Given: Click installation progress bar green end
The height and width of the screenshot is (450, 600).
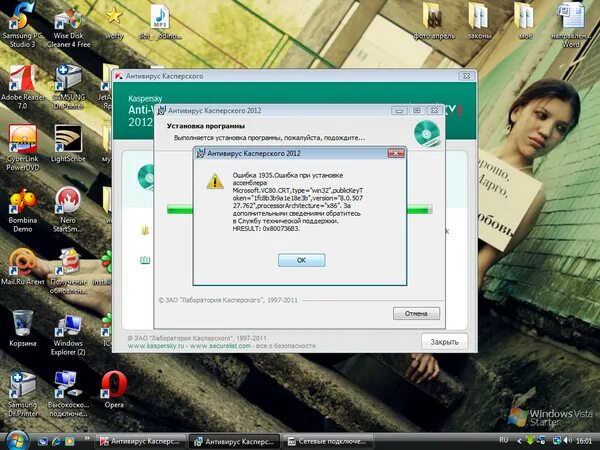Looking at the screenshot, I should (x=419, y=210).
